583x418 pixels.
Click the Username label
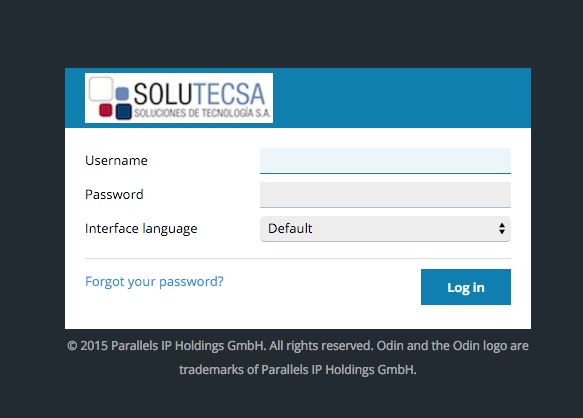pyautogui.click(x=116, y=161)
